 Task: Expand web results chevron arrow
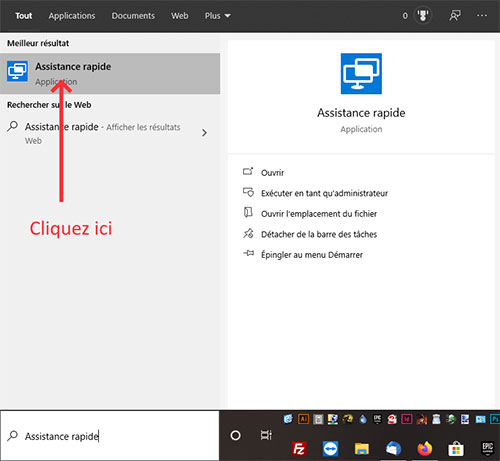(204, 133)
